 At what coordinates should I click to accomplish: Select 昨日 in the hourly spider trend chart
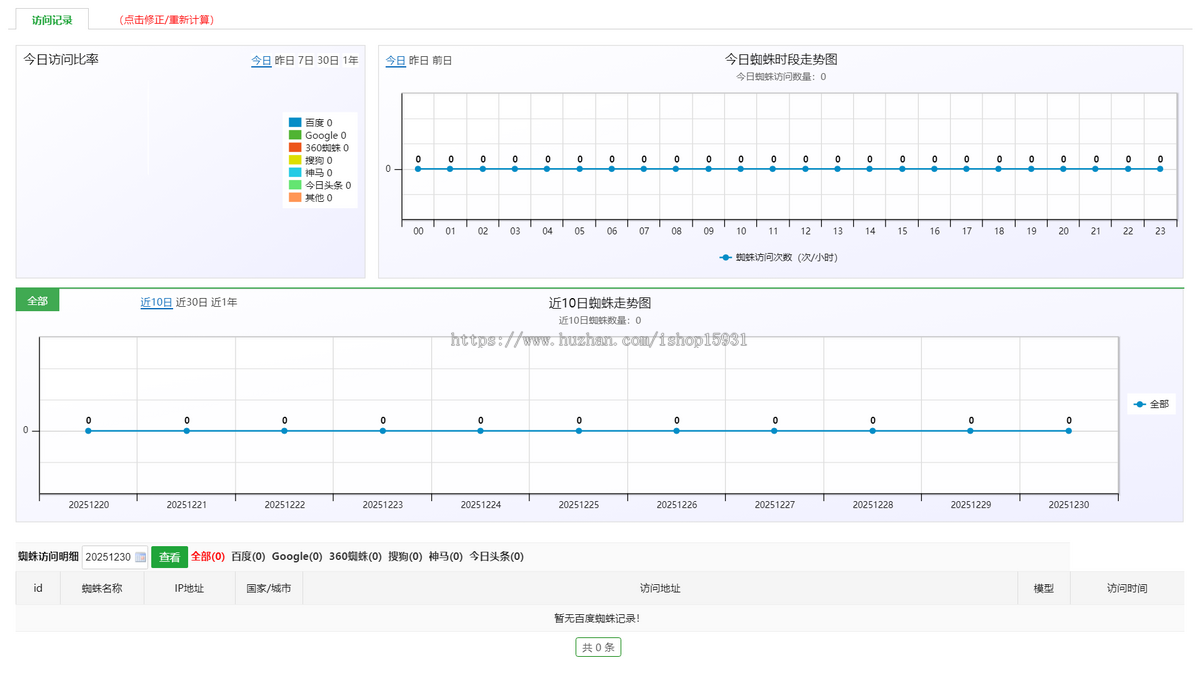click(x=419, y=61)
